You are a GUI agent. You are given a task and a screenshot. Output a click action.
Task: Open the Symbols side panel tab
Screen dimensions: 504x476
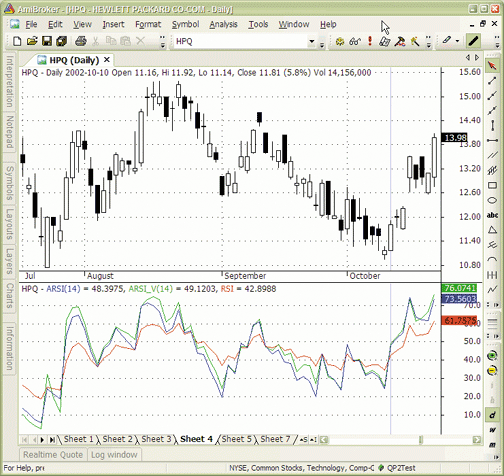click(9, 183)
